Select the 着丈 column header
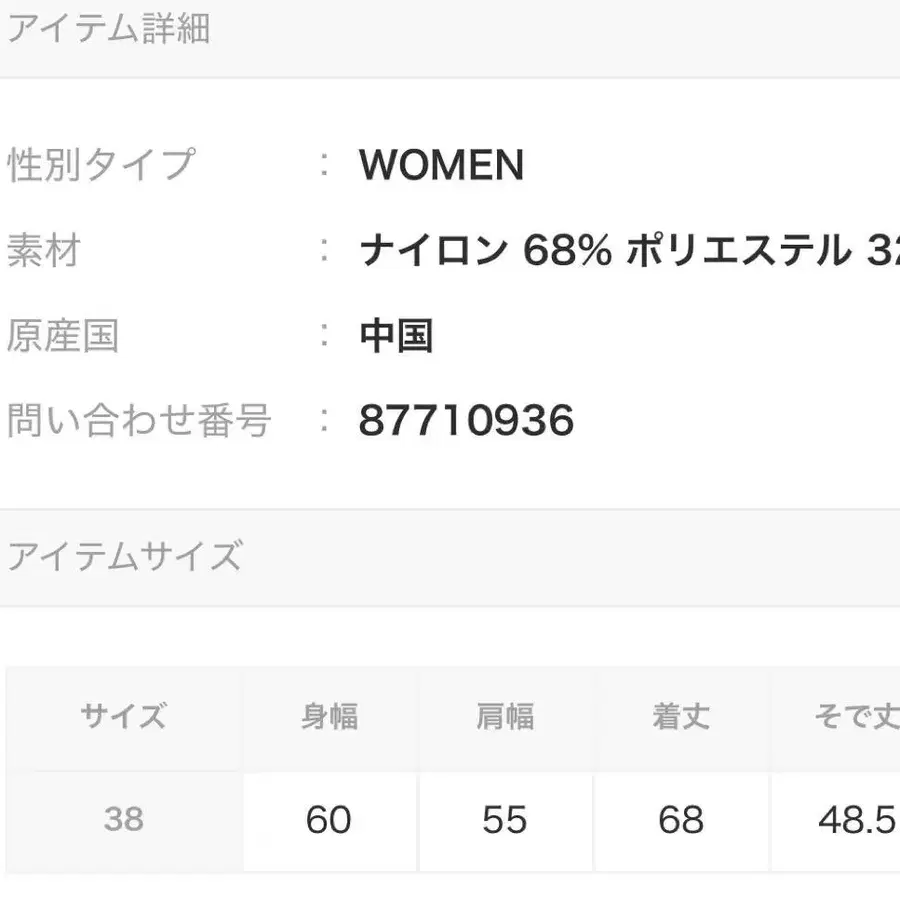 [681, 717]
